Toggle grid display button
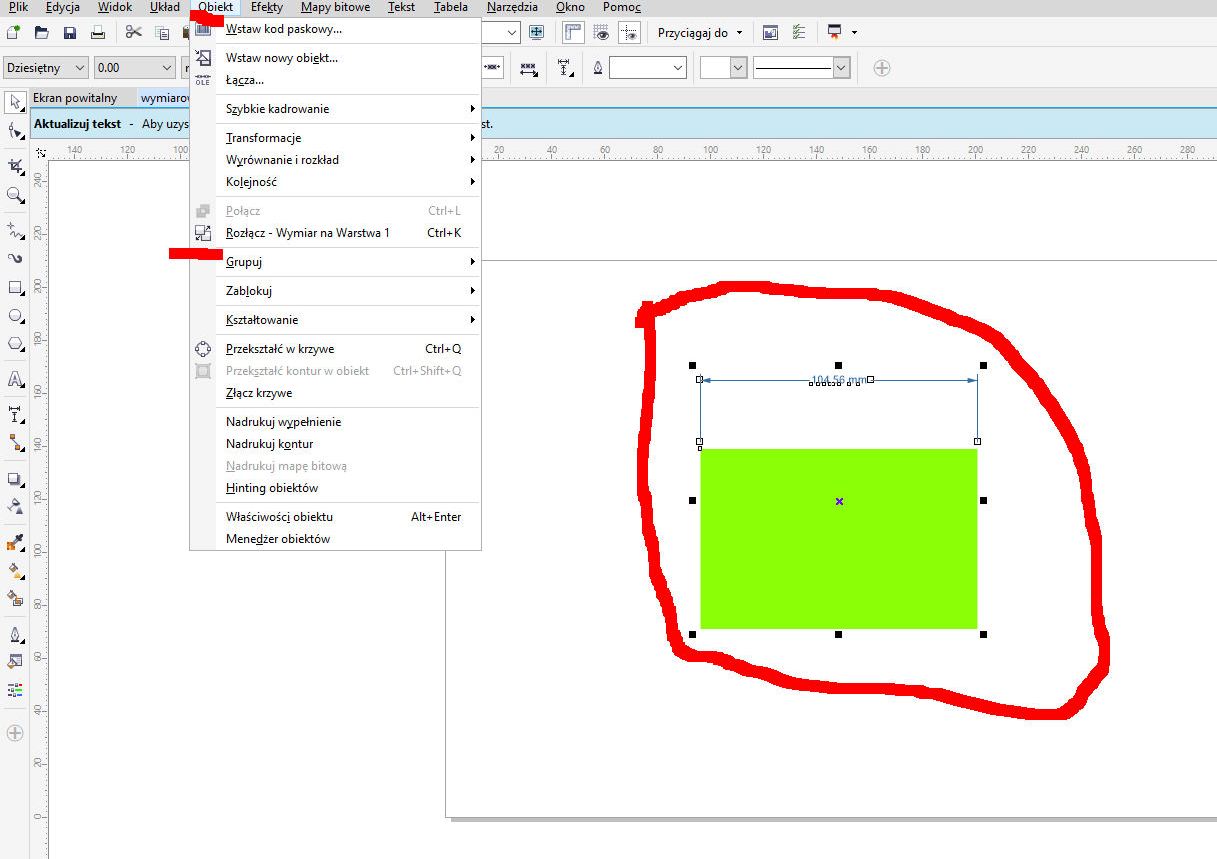Image resolution: width=1217 pixels, height=859 pixels. (602, 32)
